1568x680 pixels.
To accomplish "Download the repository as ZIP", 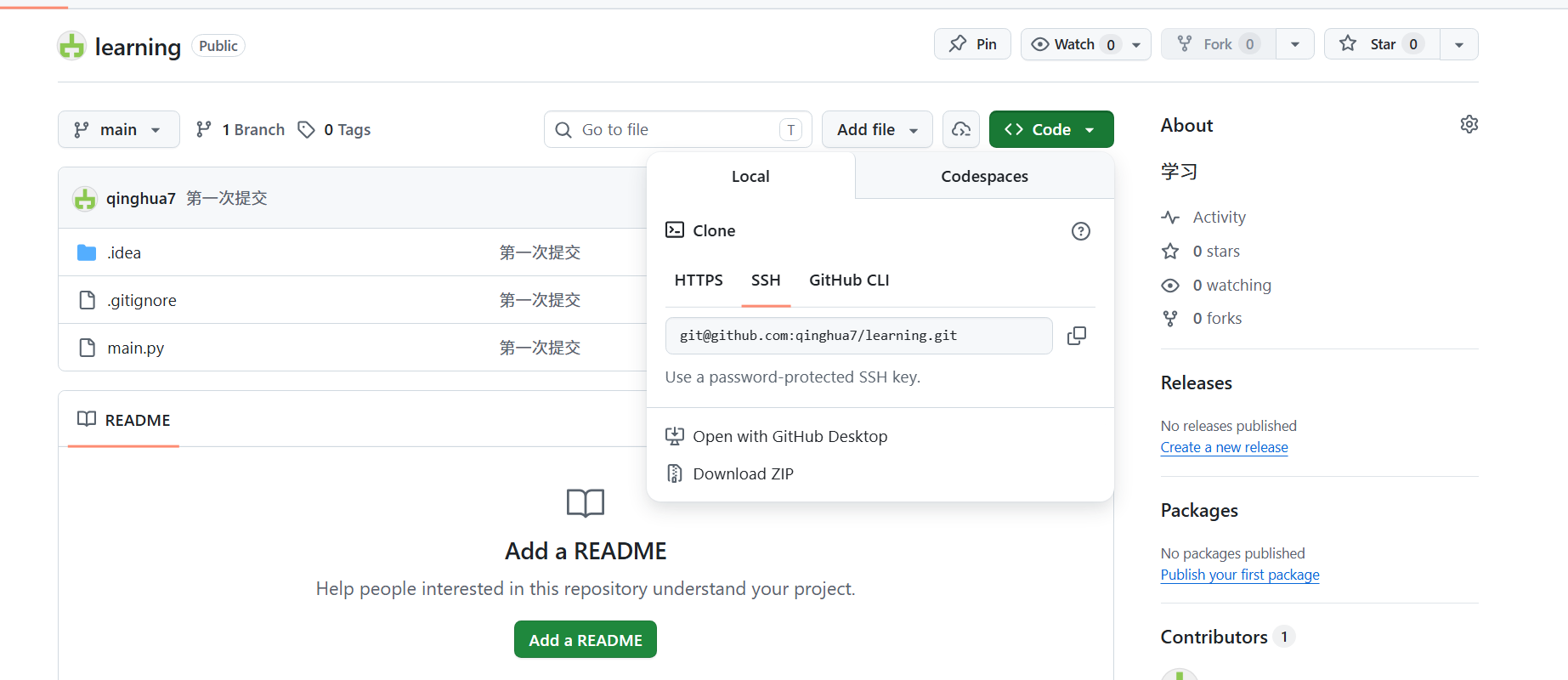I will click(744, 473).
